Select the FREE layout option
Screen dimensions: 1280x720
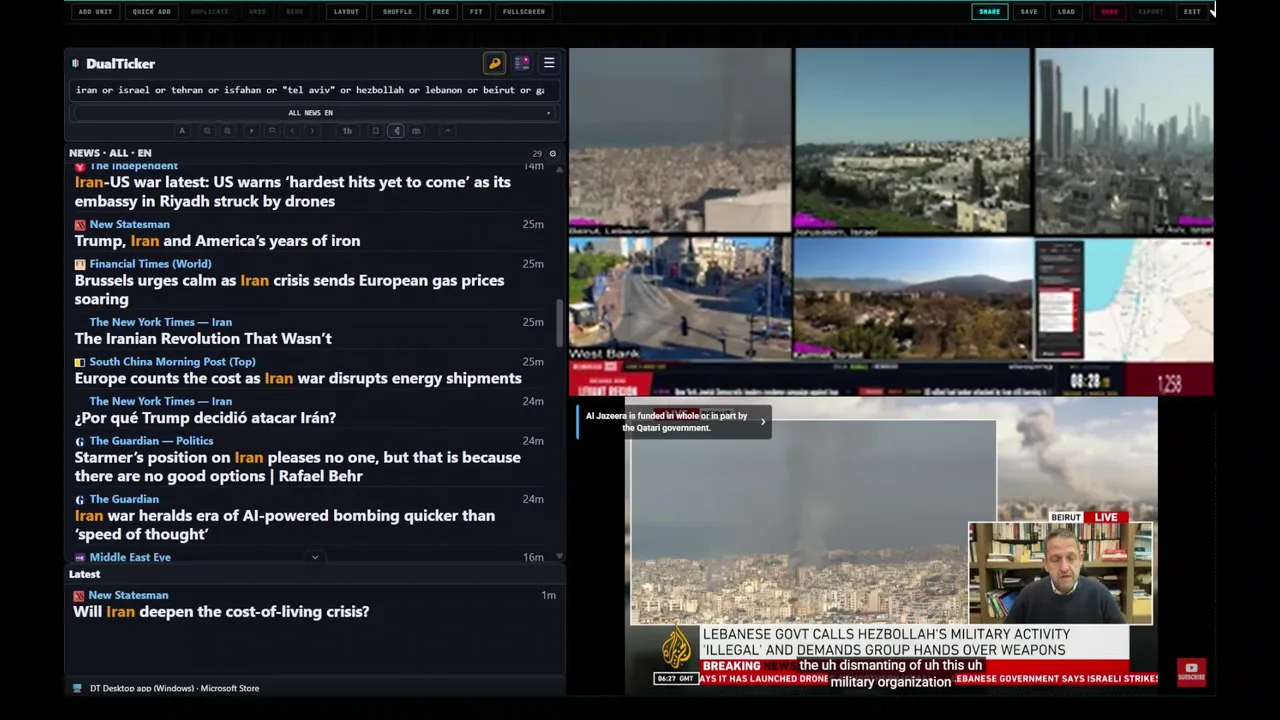(441, 12)
